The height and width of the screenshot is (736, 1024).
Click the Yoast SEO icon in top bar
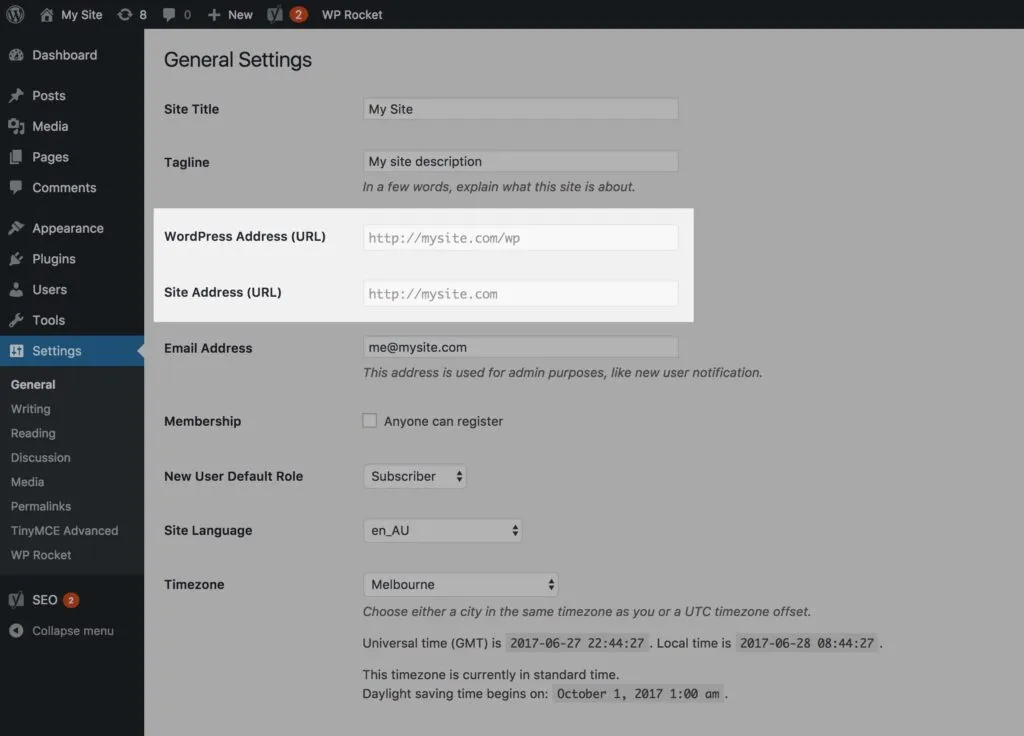(x=273, y=14)
